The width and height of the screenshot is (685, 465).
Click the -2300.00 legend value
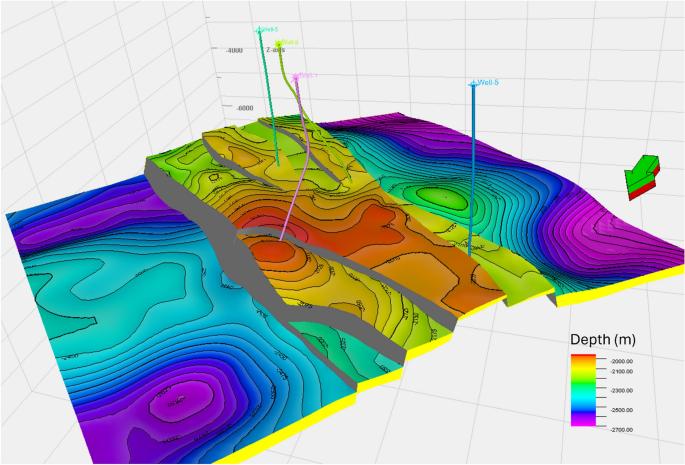[x=621, y=390]
